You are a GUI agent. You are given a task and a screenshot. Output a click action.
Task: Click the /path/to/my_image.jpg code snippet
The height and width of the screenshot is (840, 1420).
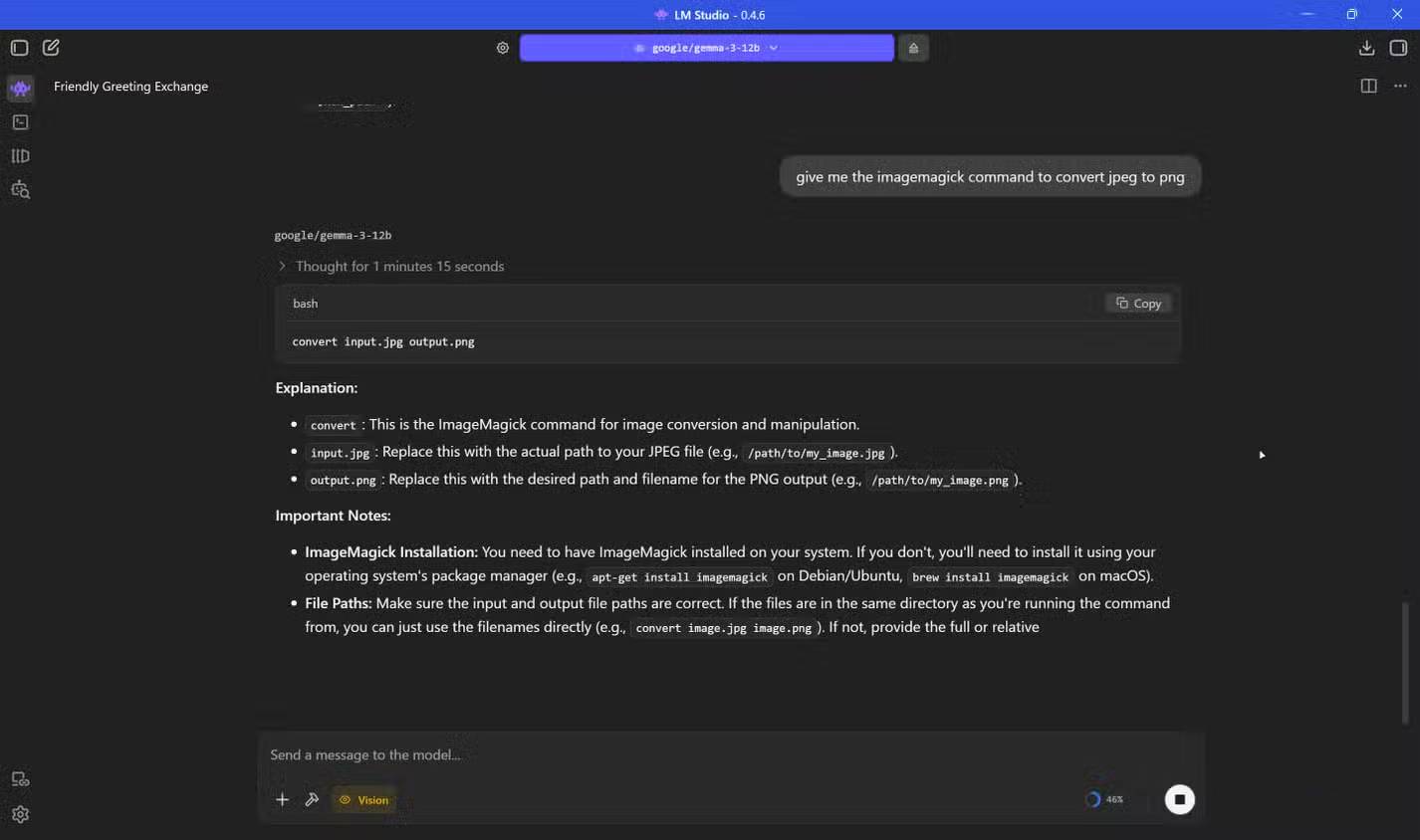816,453
